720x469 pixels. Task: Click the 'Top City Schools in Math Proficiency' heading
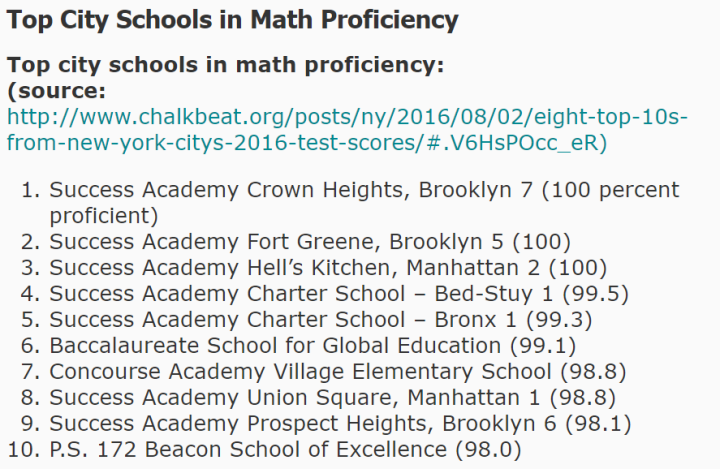point(232,20)
